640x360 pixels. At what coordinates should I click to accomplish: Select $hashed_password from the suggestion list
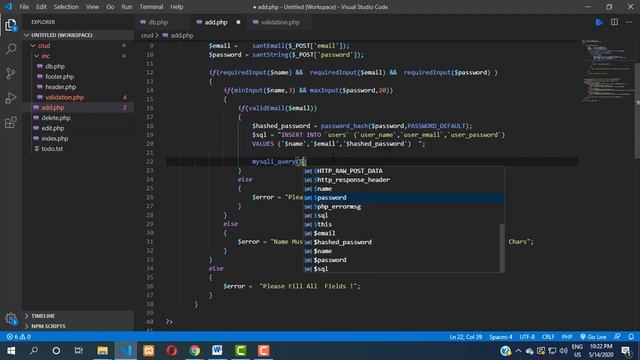(402, 242)
